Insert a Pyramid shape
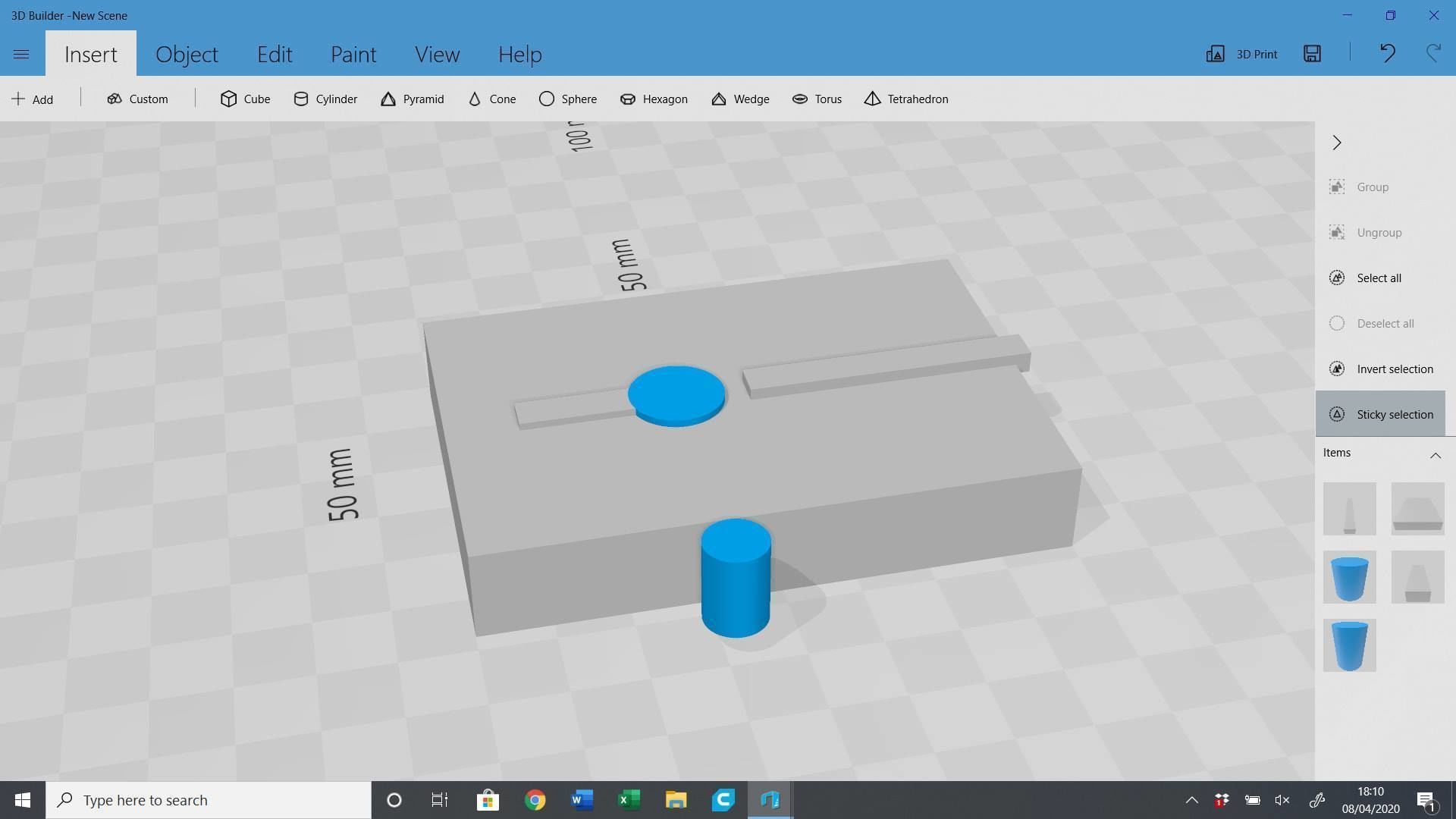This screenshot has width=1456, height=819. tap(412, 99)
